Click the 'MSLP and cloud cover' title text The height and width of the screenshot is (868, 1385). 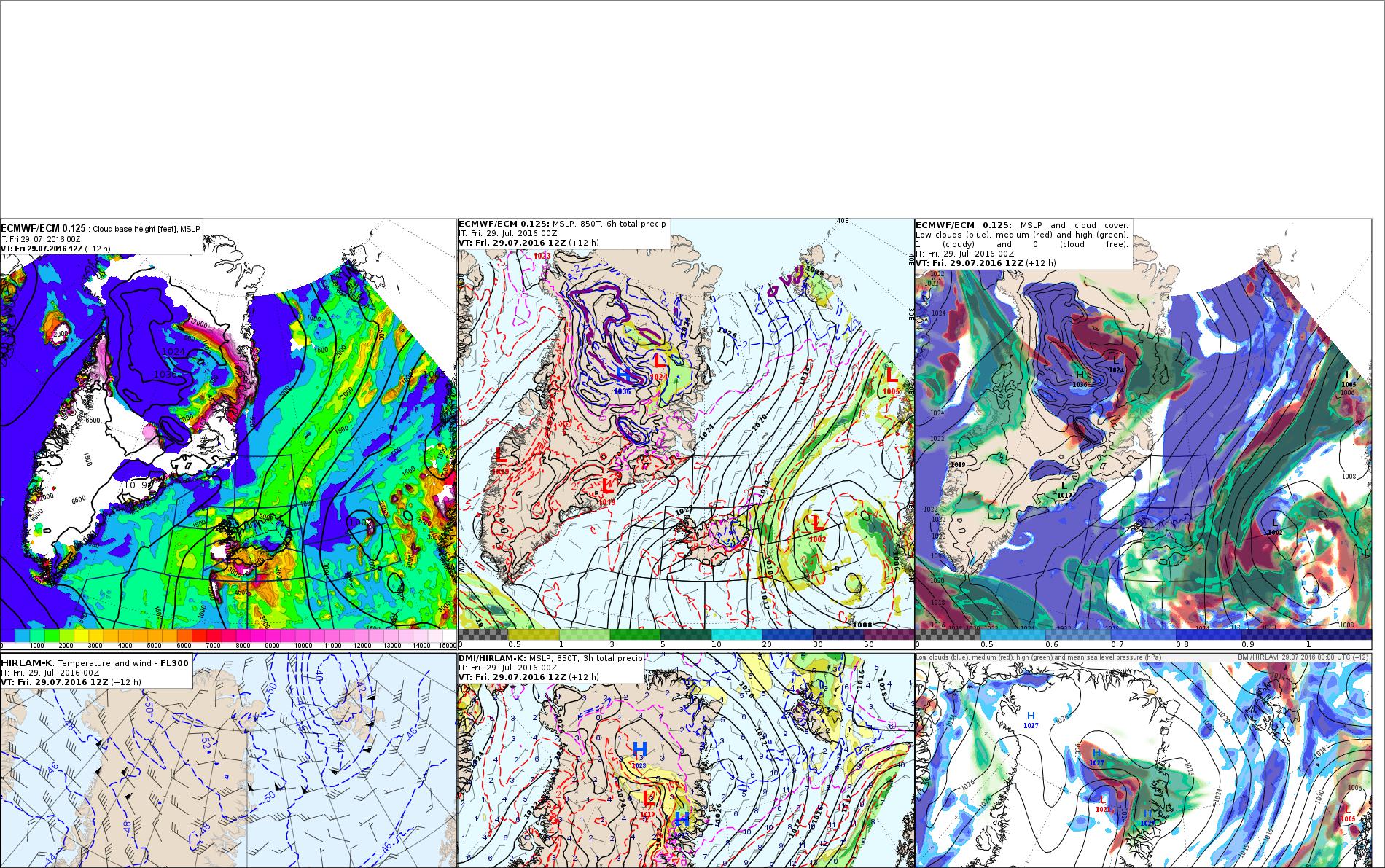point(1074,225)
